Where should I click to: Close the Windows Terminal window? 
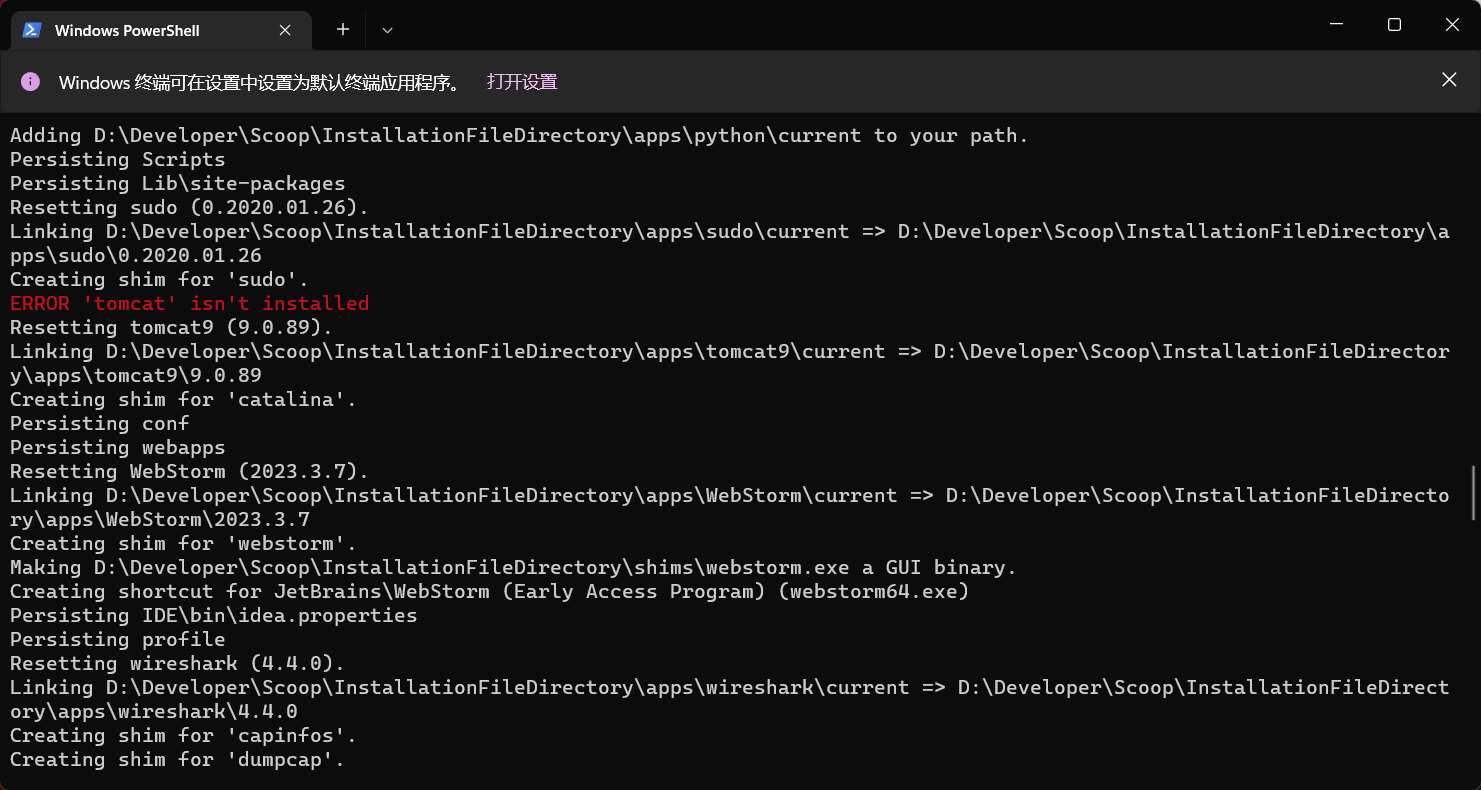pos(1451,25)
